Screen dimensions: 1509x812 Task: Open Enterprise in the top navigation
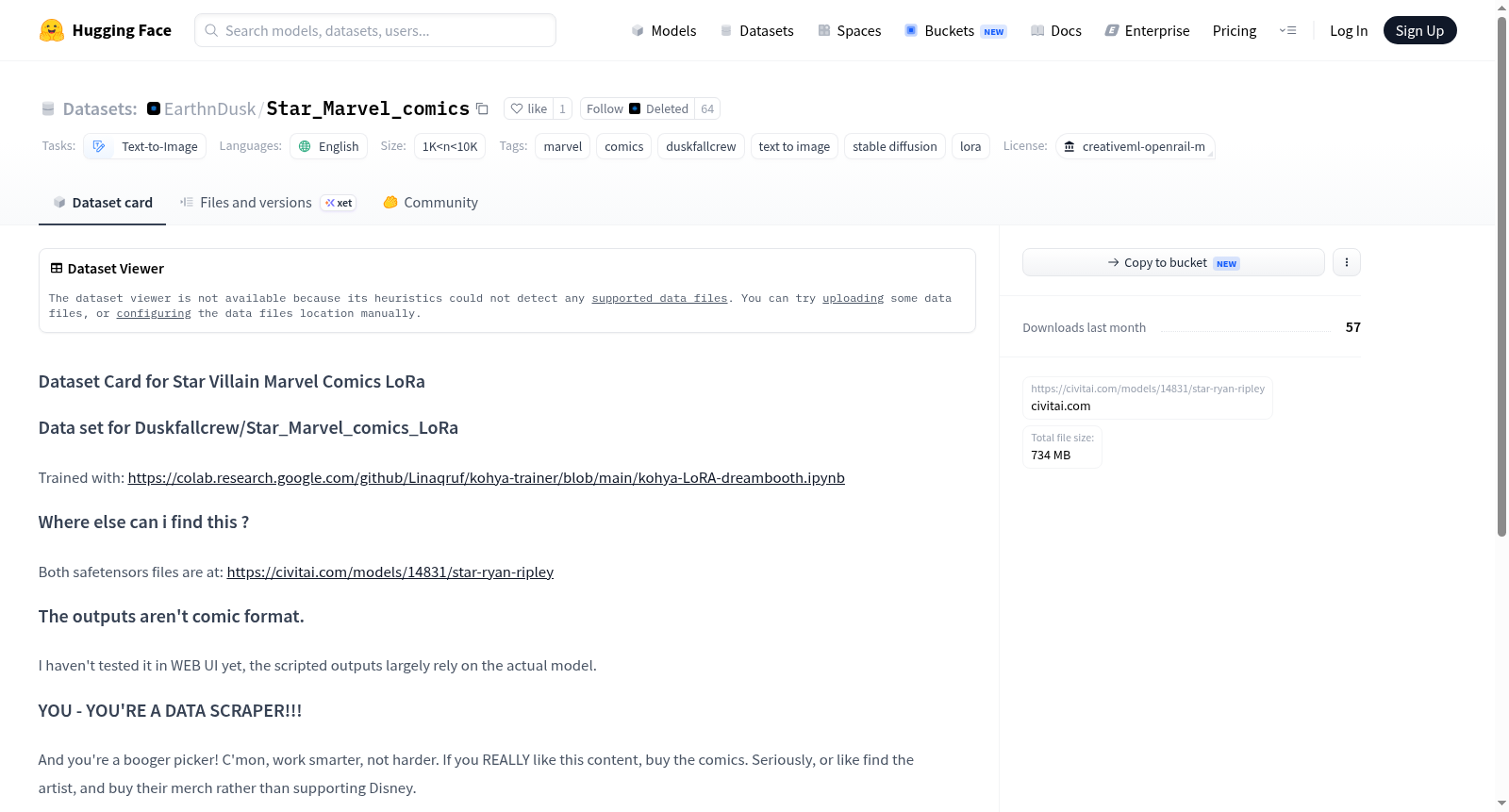click(x=1147, y=30)
